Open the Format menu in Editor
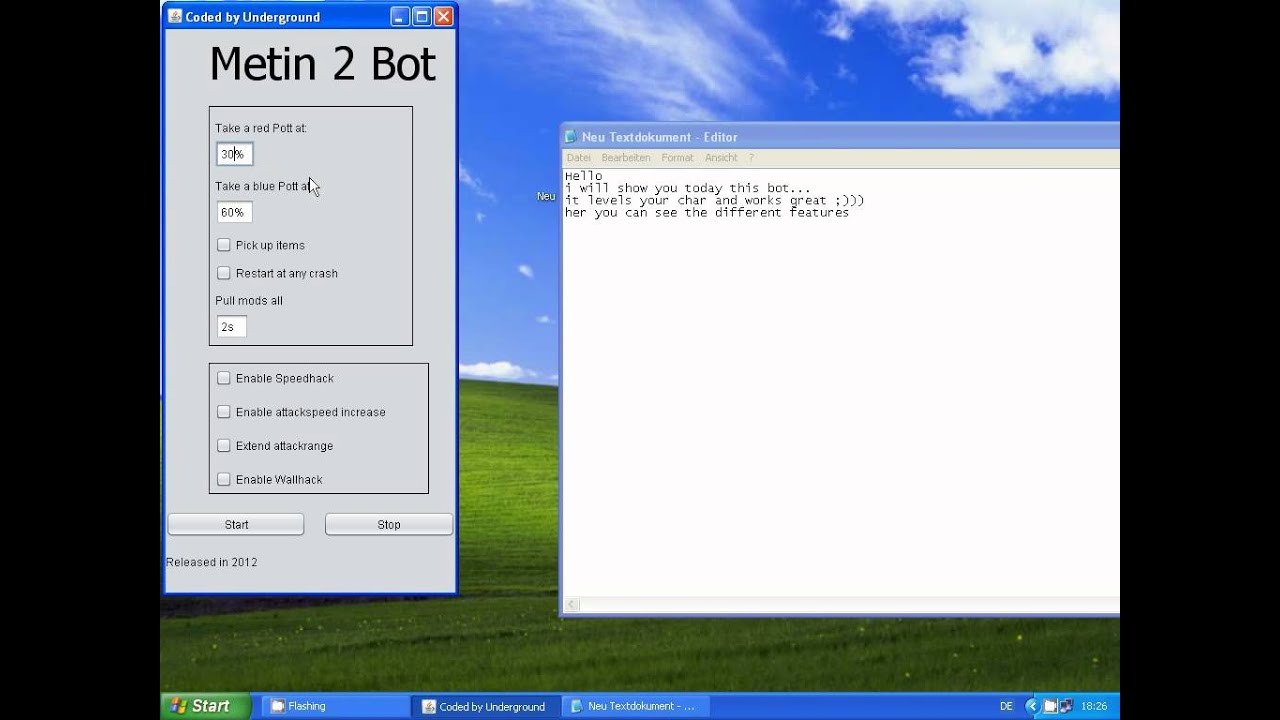The width and height of the screenshot is (1280, 720). pos(677,158)
